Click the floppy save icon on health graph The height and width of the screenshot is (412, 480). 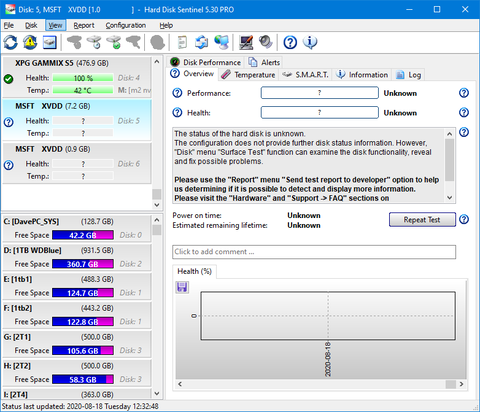click(x=182, y=287)
